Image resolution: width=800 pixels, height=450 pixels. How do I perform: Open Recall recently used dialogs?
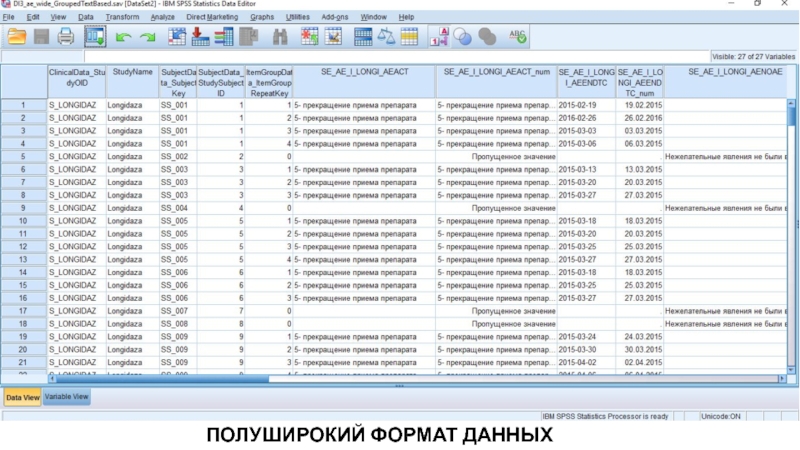coord(95,37)
